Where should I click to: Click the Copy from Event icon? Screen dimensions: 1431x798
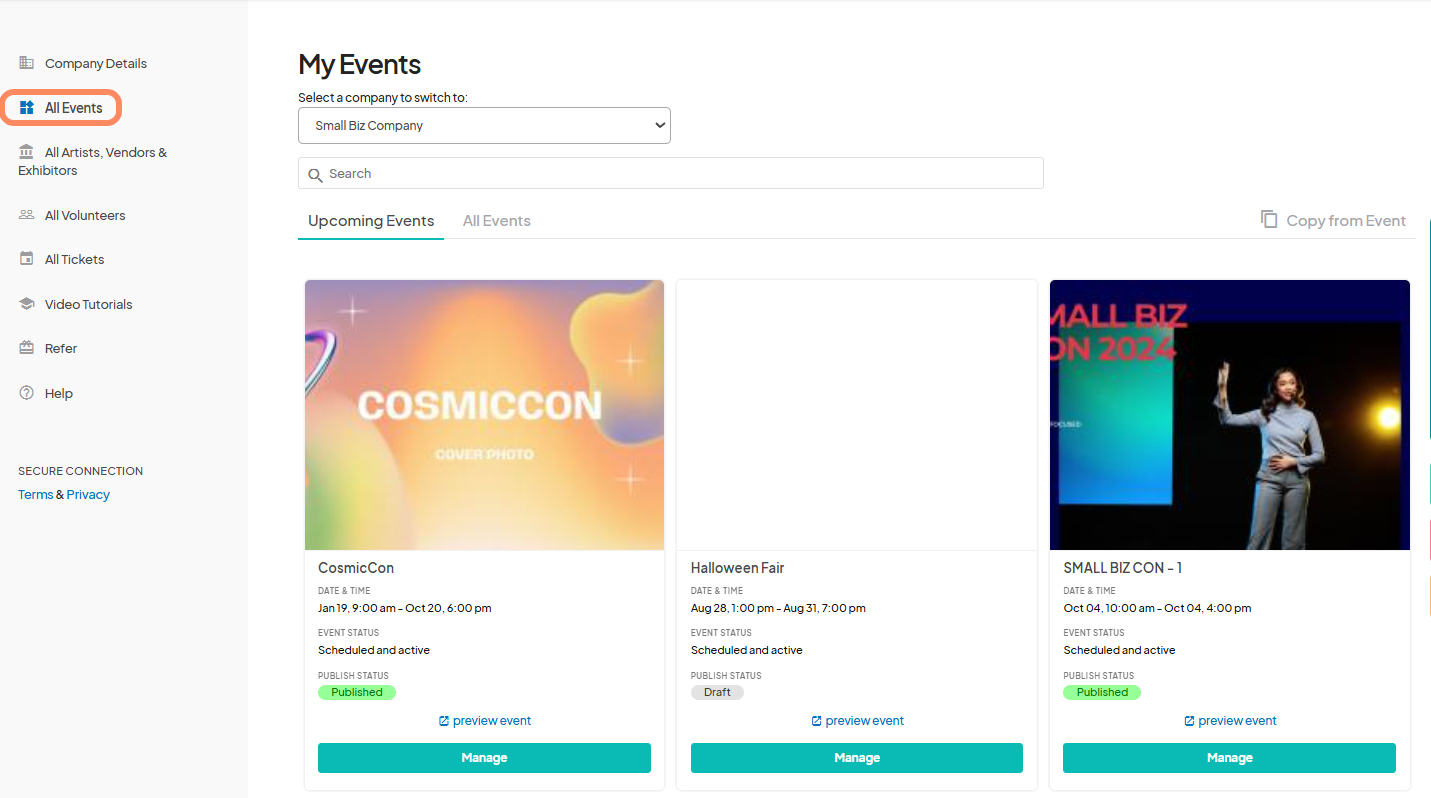click(x=1270, y=219)
